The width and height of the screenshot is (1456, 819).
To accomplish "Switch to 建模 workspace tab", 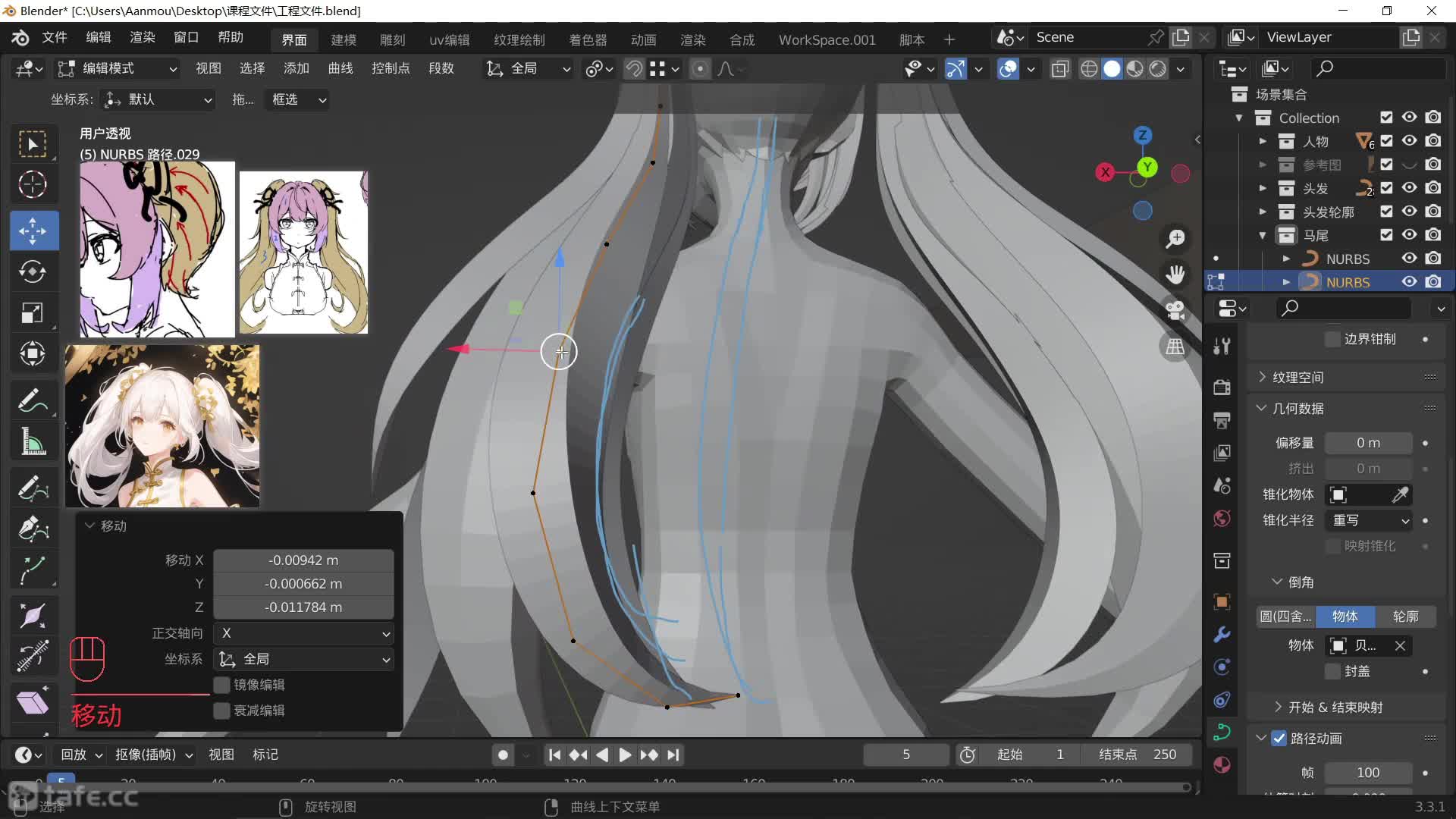I will tap(344, 39).
